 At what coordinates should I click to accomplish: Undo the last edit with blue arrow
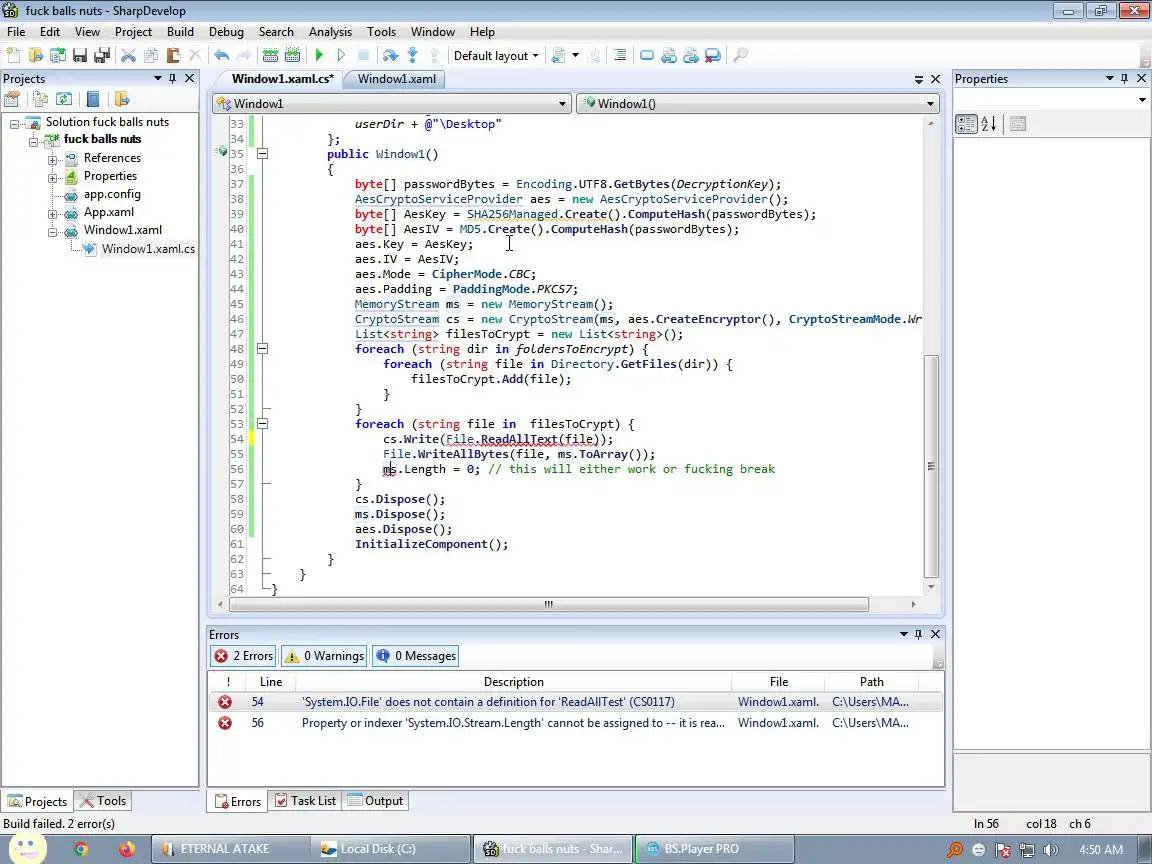click(221, 55)
